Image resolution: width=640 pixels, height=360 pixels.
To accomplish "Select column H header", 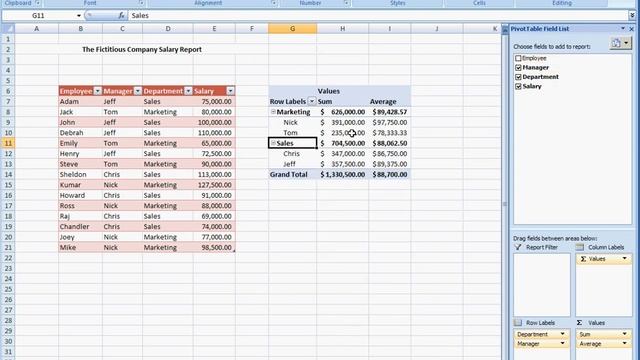I will [342, 29].
